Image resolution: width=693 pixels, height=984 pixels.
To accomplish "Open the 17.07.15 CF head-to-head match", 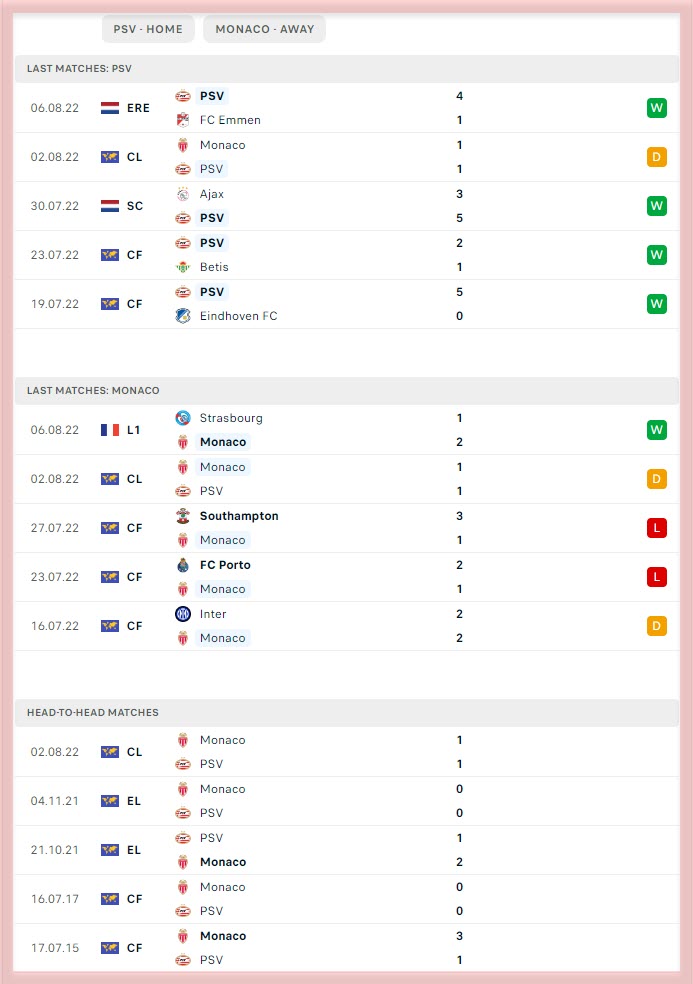I will point(346,948).
